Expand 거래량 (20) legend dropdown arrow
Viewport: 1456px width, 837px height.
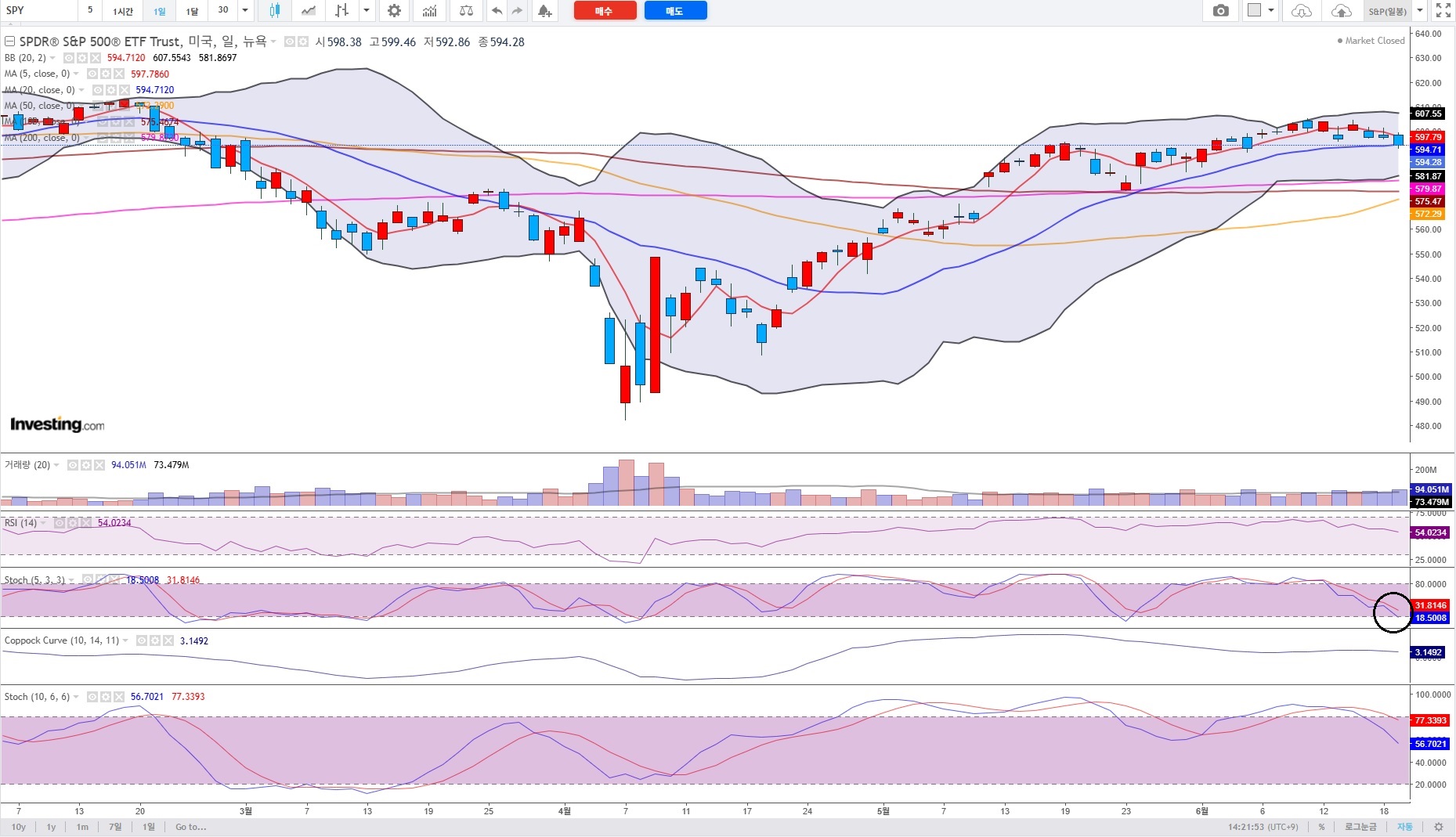[56, 465]
